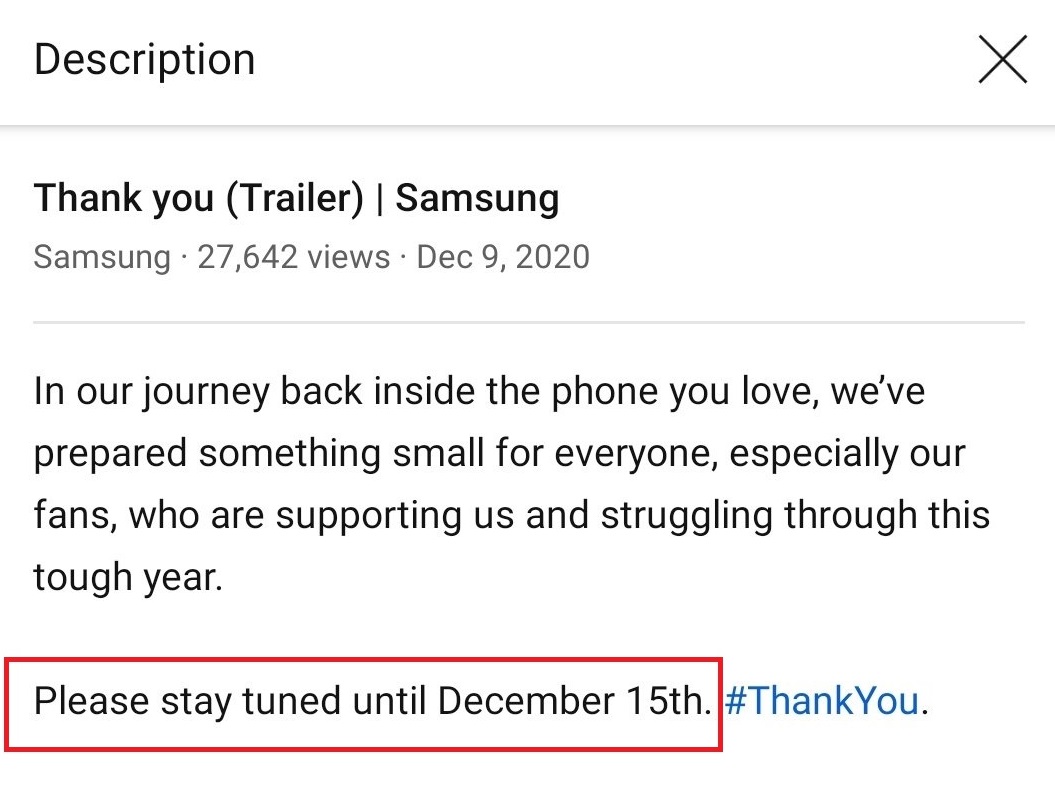Screen dimensions: 1055x808
Task: Click the Description header title
Action: [144, 59]
